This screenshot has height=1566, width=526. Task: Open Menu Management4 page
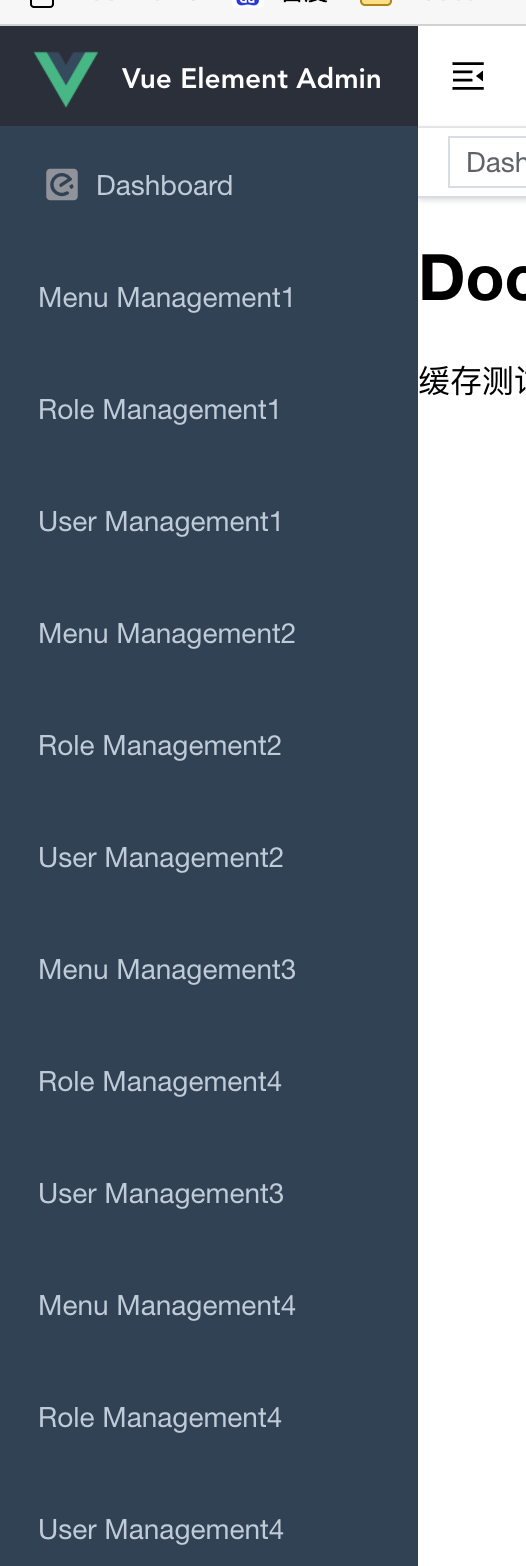tap(209, 1305)
